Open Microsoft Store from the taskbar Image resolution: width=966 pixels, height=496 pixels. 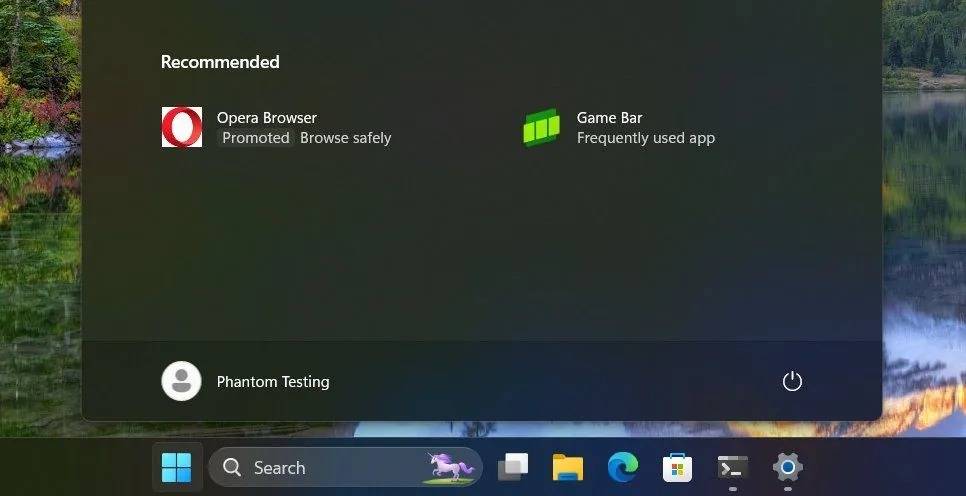click(677, 468)
